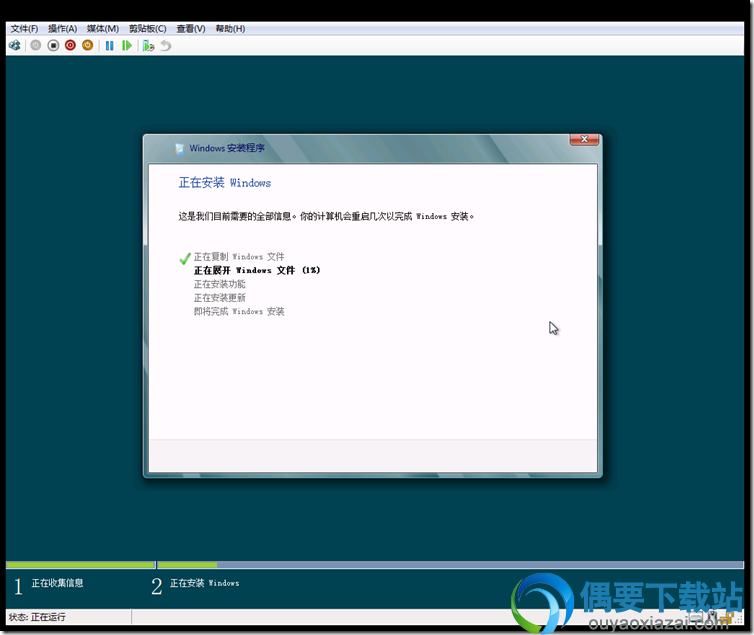The image size is (754, 635).
Task: Open the 媒体(M) menu
Action: 102,29
